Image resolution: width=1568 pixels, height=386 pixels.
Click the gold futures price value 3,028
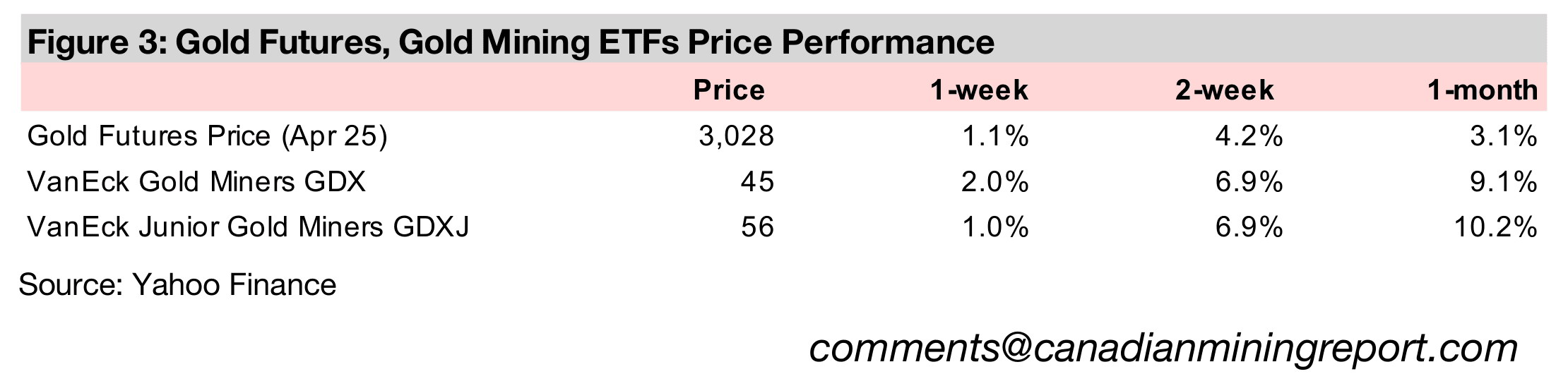pyautogui.click(x=736, y=137)
